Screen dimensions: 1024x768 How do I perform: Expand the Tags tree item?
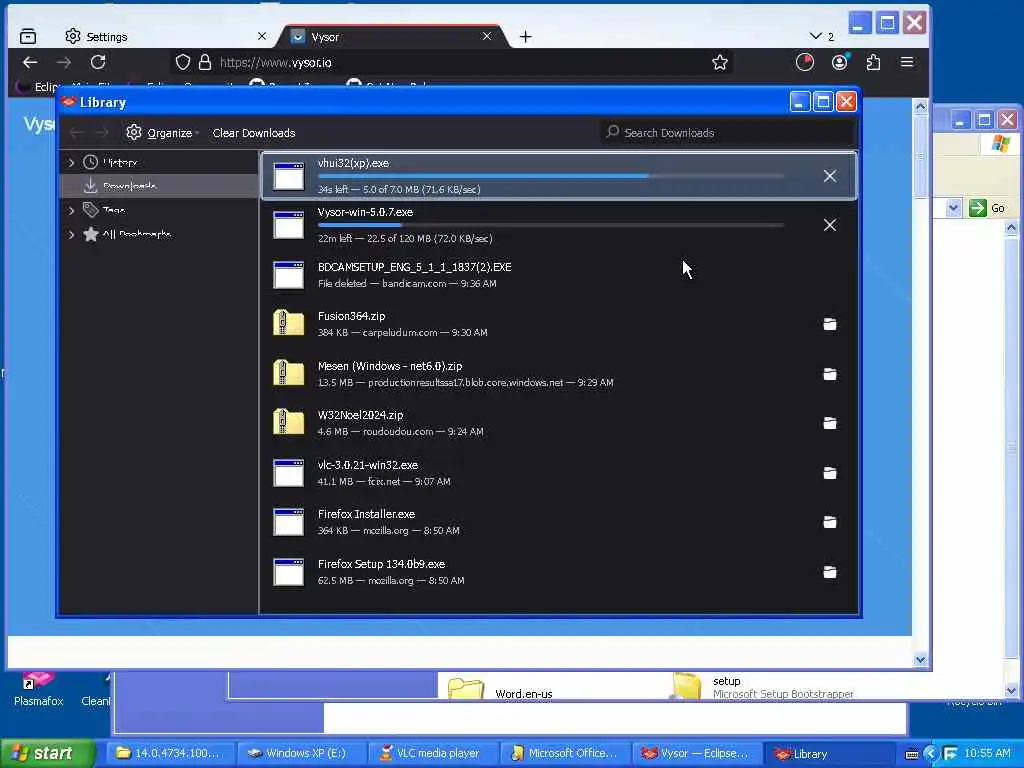pyautogui.click(x=71, y=210)
